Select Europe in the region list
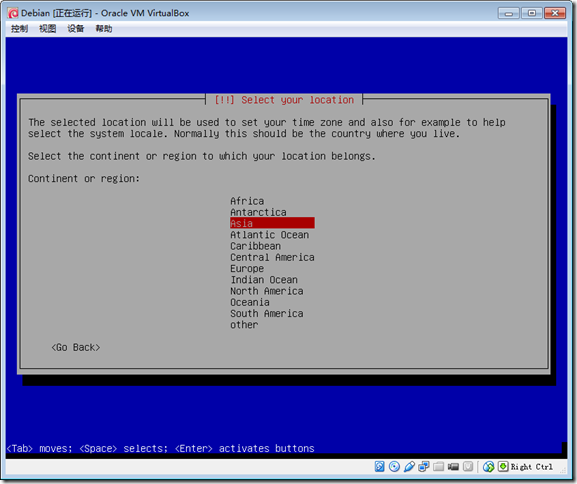Image resolution: width=577 pixels, height=484 pixels. click(x=247, y=269)
